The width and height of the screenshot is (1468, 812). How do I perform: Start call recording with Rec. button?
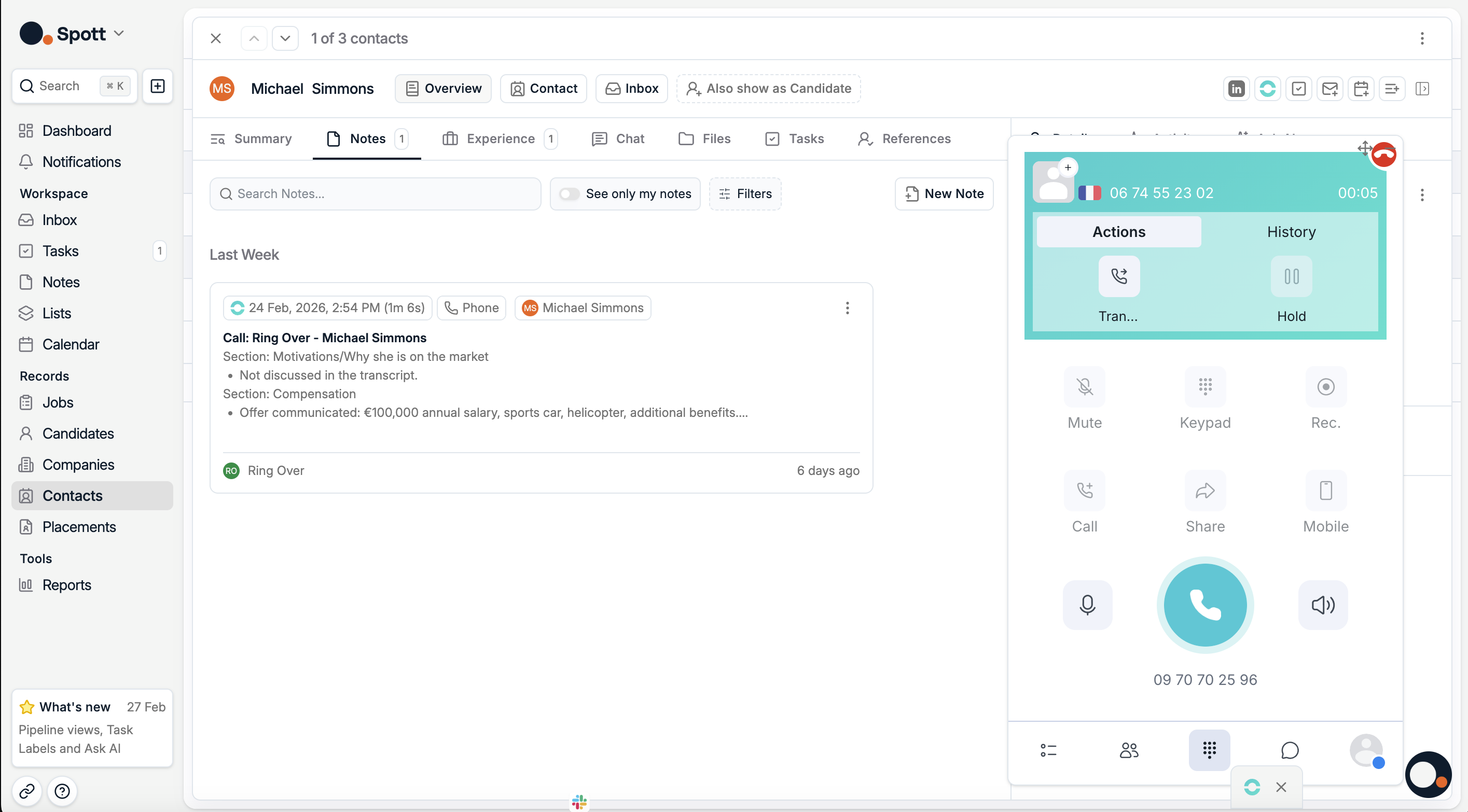coord(1325,387)
